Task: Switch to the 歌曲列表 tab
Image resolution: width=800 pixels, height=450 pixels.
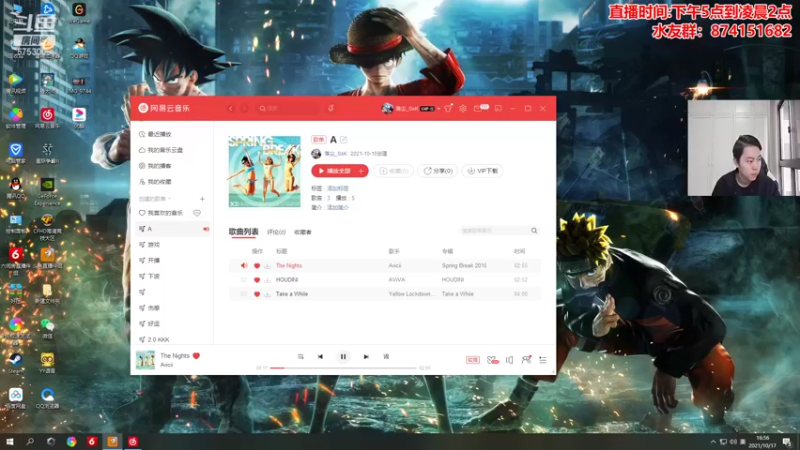Action: point(243,232)
